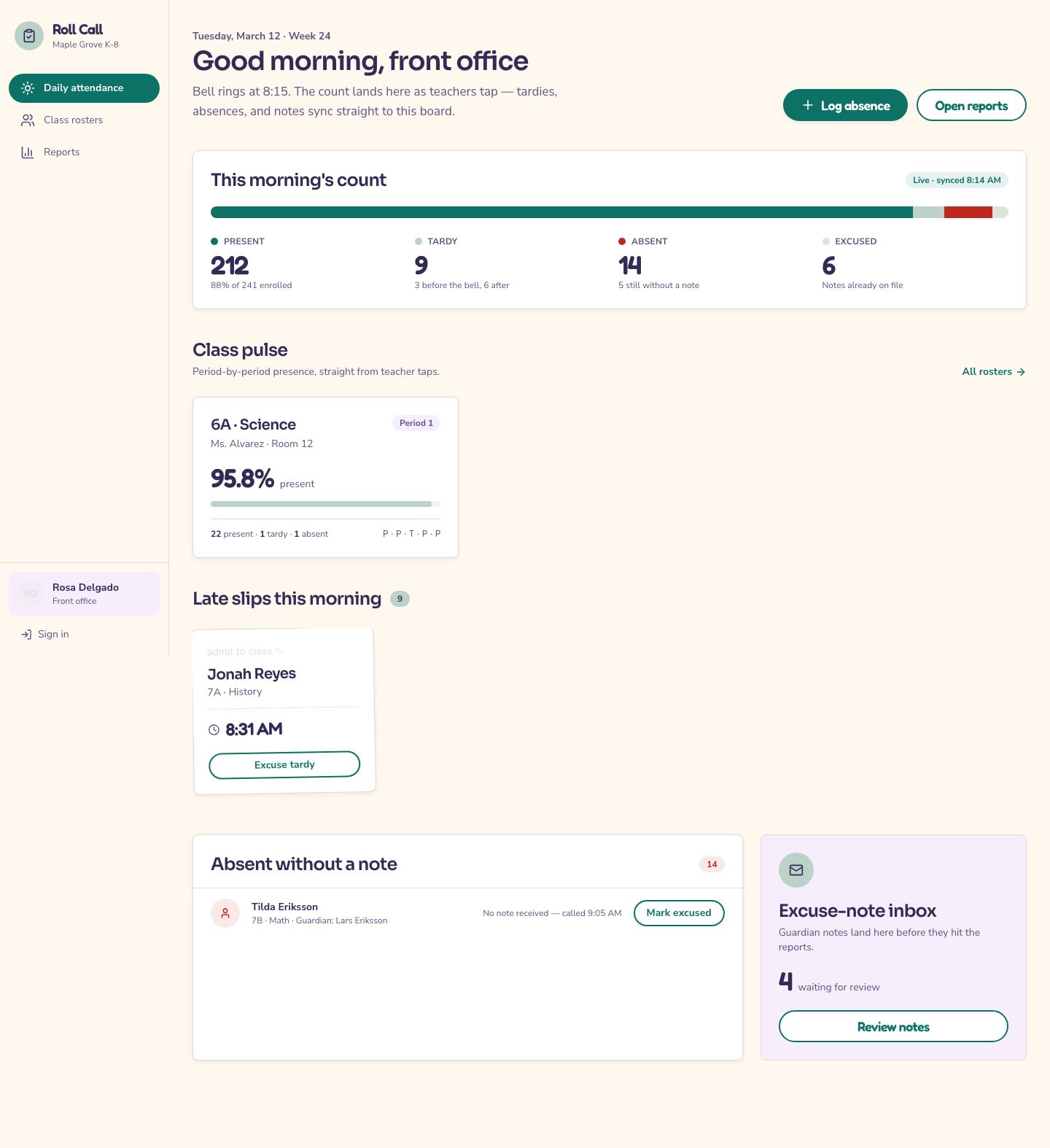Click the envelope icon above Excuse-note inbox

796,870
